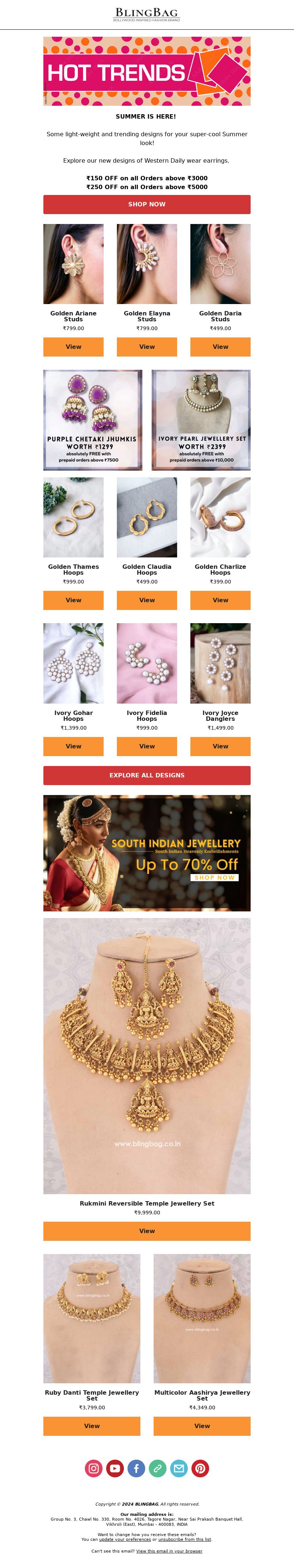294x1568 pixels.
Task: Click the email envelope icon
Action: (x=179, y=1468)
